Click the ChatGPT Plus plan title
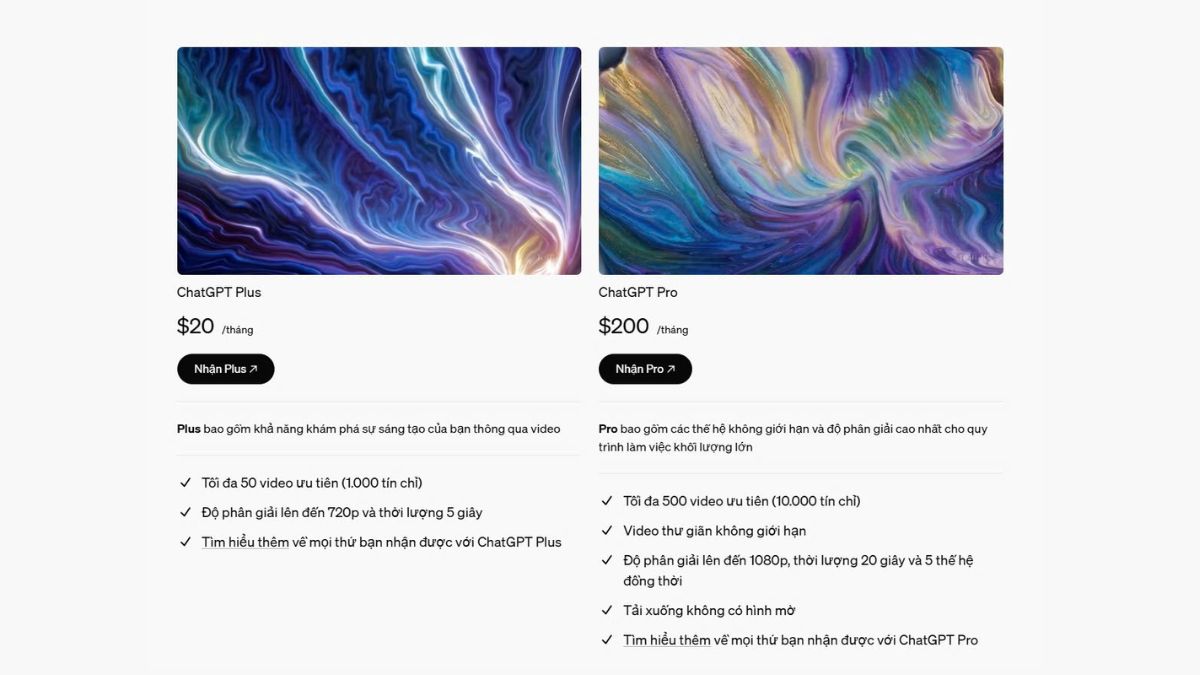The image size is (1200, 675). click(x=219, y=292)
